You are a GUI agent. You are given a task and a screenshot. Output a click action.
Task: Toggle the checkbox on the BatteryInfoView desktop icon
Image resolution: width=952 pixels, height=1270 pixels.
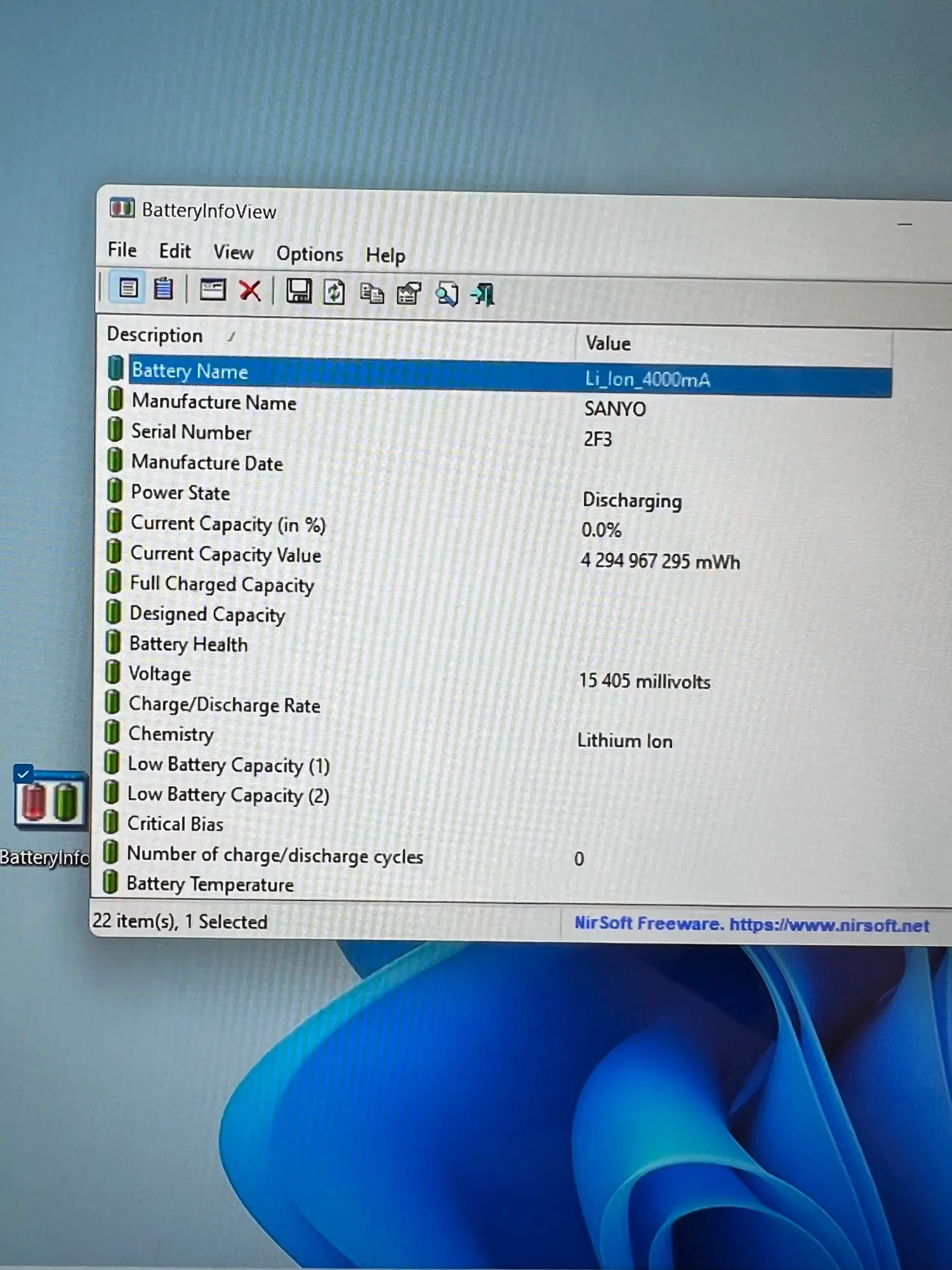(23, 774)
